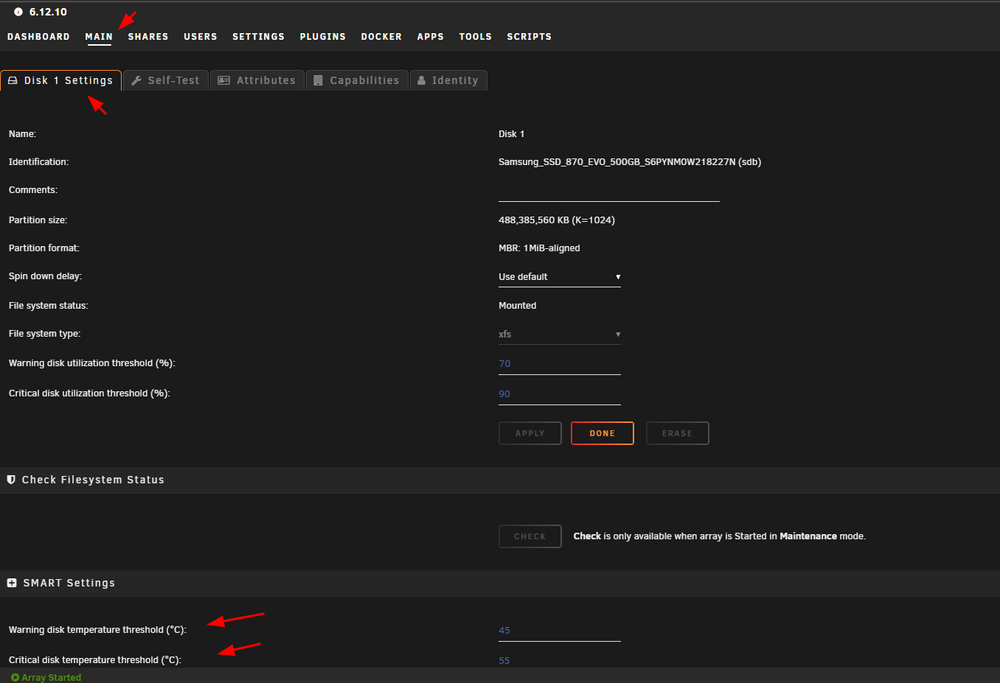
Task: Click the Check Filesystem Status section header
Action: 93,480
